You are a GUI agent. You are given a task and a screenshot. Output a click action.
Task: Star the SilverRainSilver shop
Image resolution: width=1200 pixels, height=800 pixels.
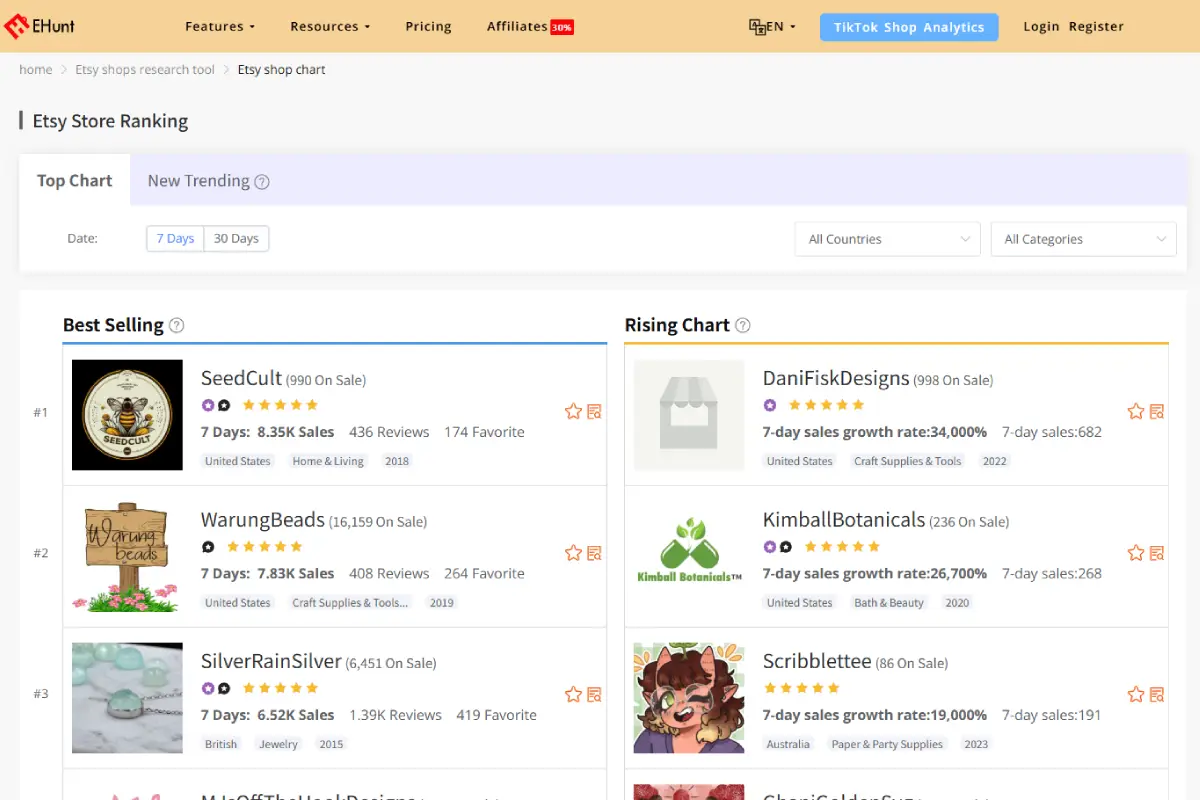click(x=571, y=694)
